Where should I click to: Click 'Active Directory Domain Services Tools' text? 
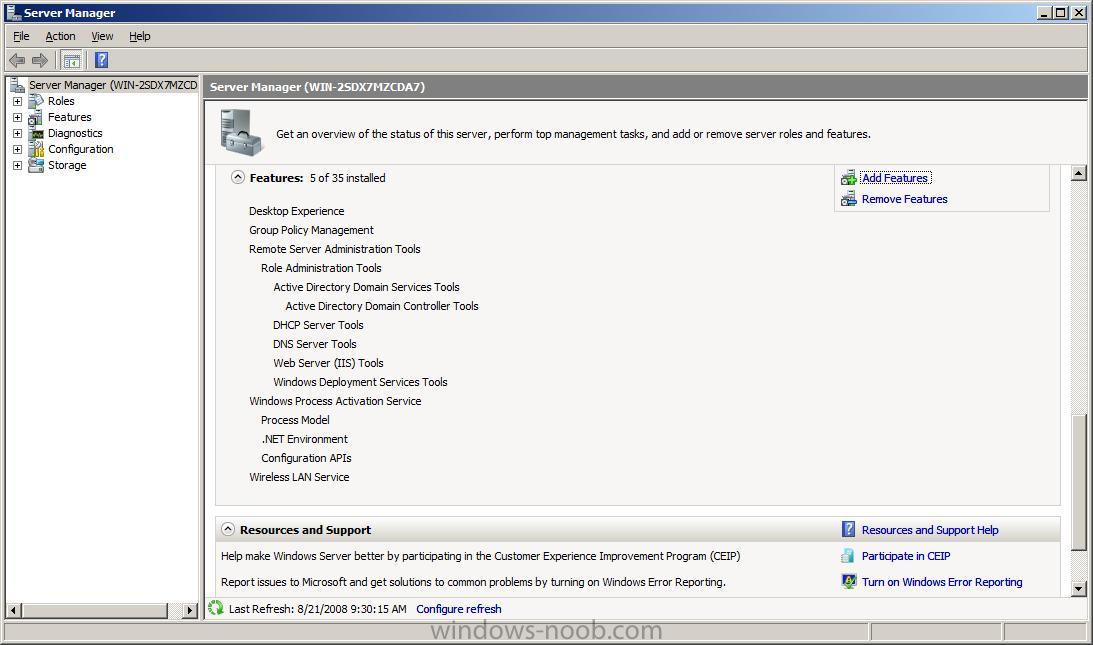366,287
